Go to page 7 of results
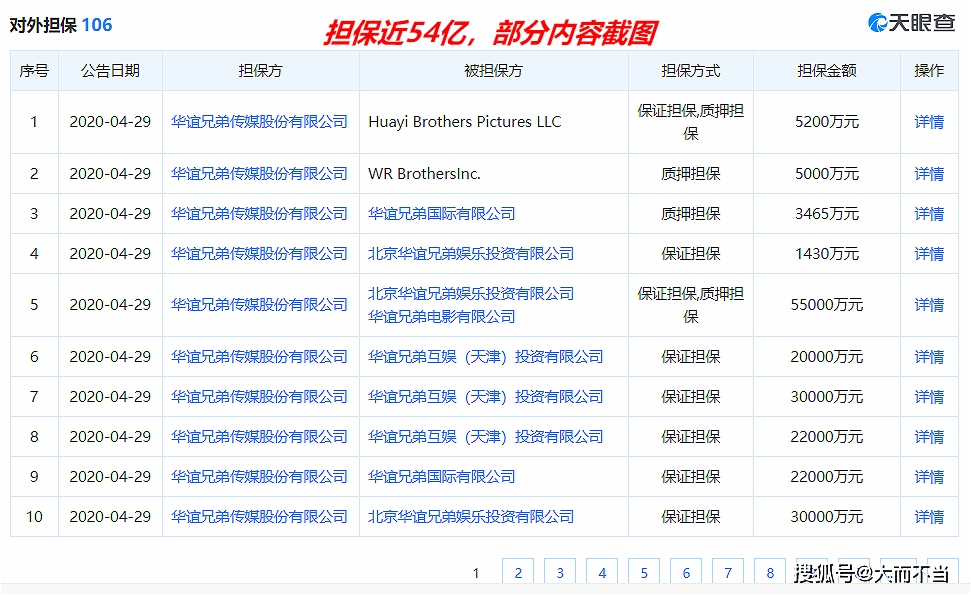971x595 pixels. click(728, 572)
